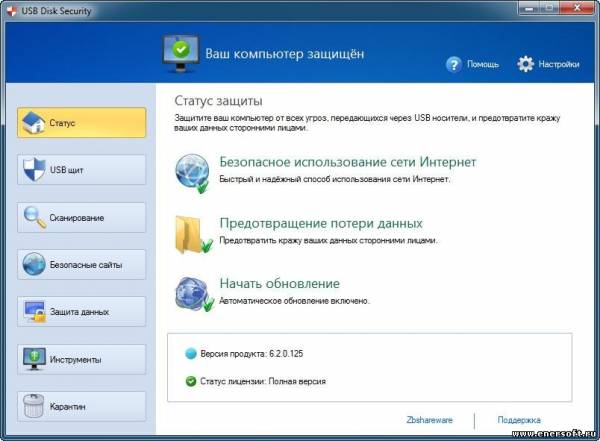Click the blue question mark help icon
Screen dimensions: 600x441
tap(454, 64)
